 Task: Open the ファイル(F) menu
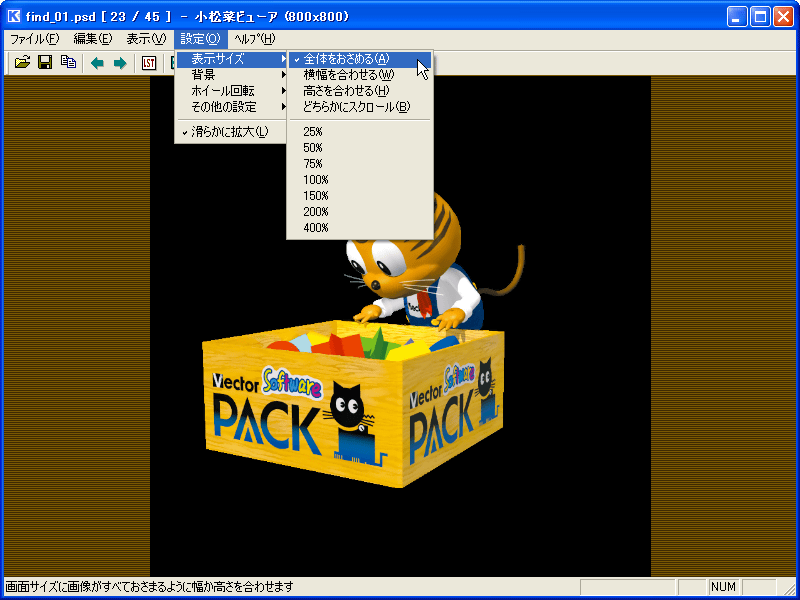(35, 39)
